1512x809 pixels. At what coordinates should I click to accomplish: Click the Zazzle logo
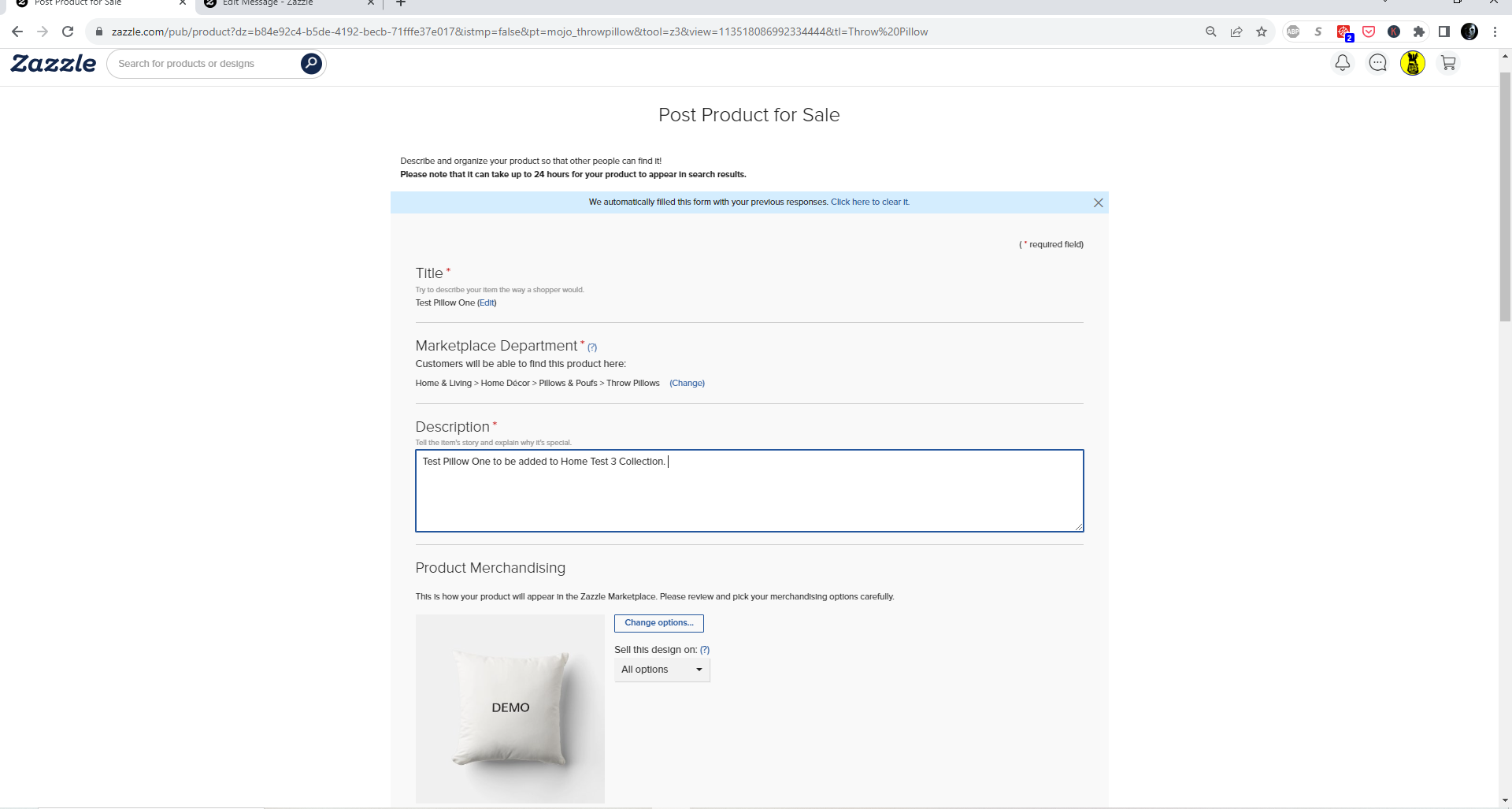tap(54, 63)
